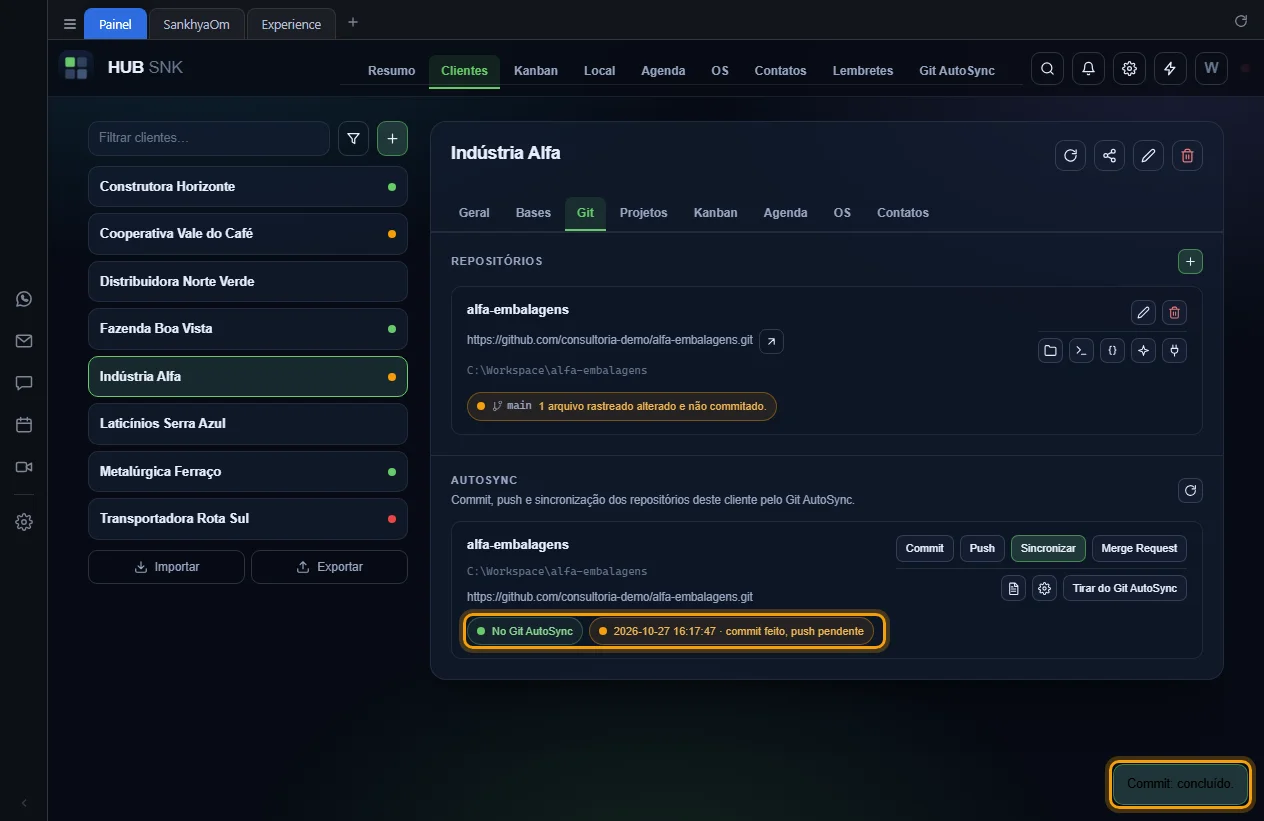This screenshot has width=1264, height=821.
Task: Collapse the sidebar with the bottom chevron
Action: [24, 803]
